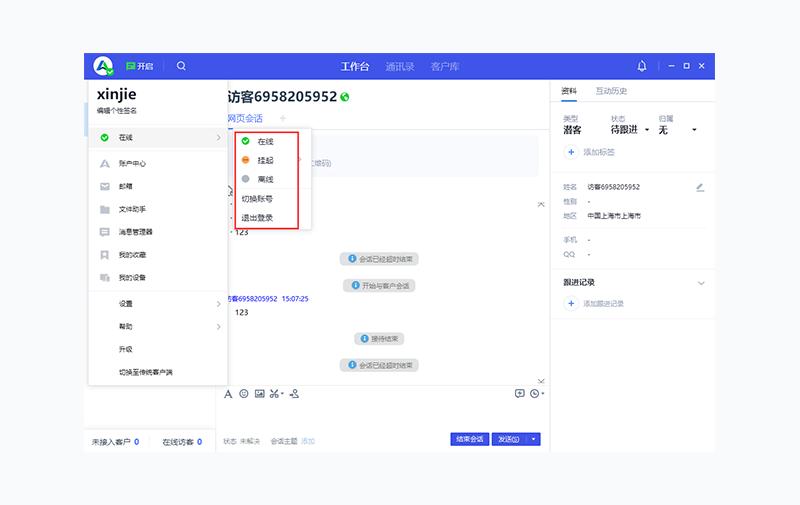Click the send image icon
The width and height of the screenshot is (800, 505).
coord(260,394)
